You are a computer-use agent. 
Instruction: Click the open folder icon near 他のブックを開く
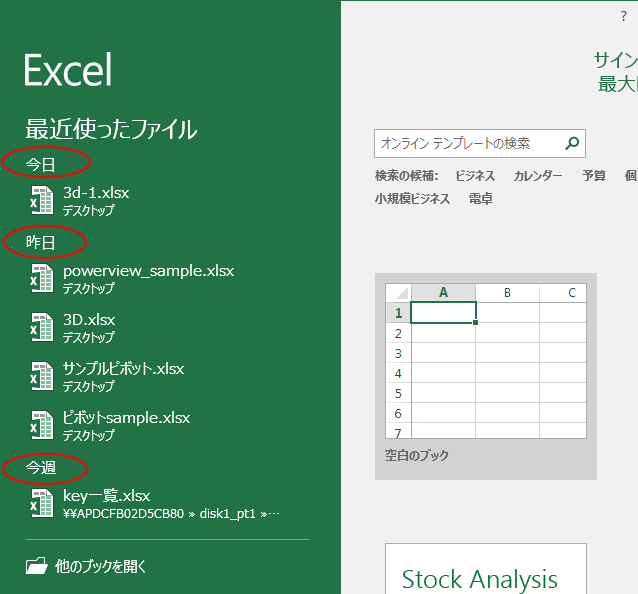click(37, 566)
